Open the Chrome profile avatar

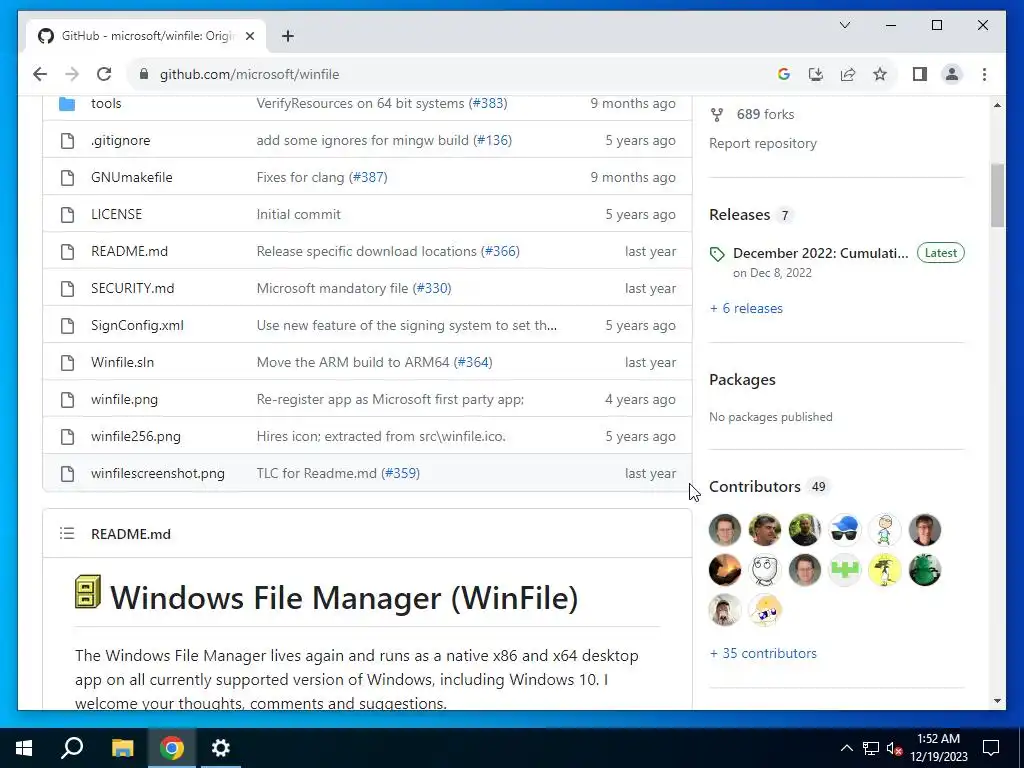(952, 74)
